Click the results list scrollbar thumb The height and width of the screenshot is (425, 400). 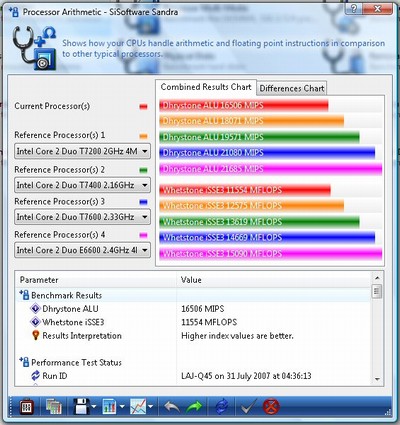(377, 292)
